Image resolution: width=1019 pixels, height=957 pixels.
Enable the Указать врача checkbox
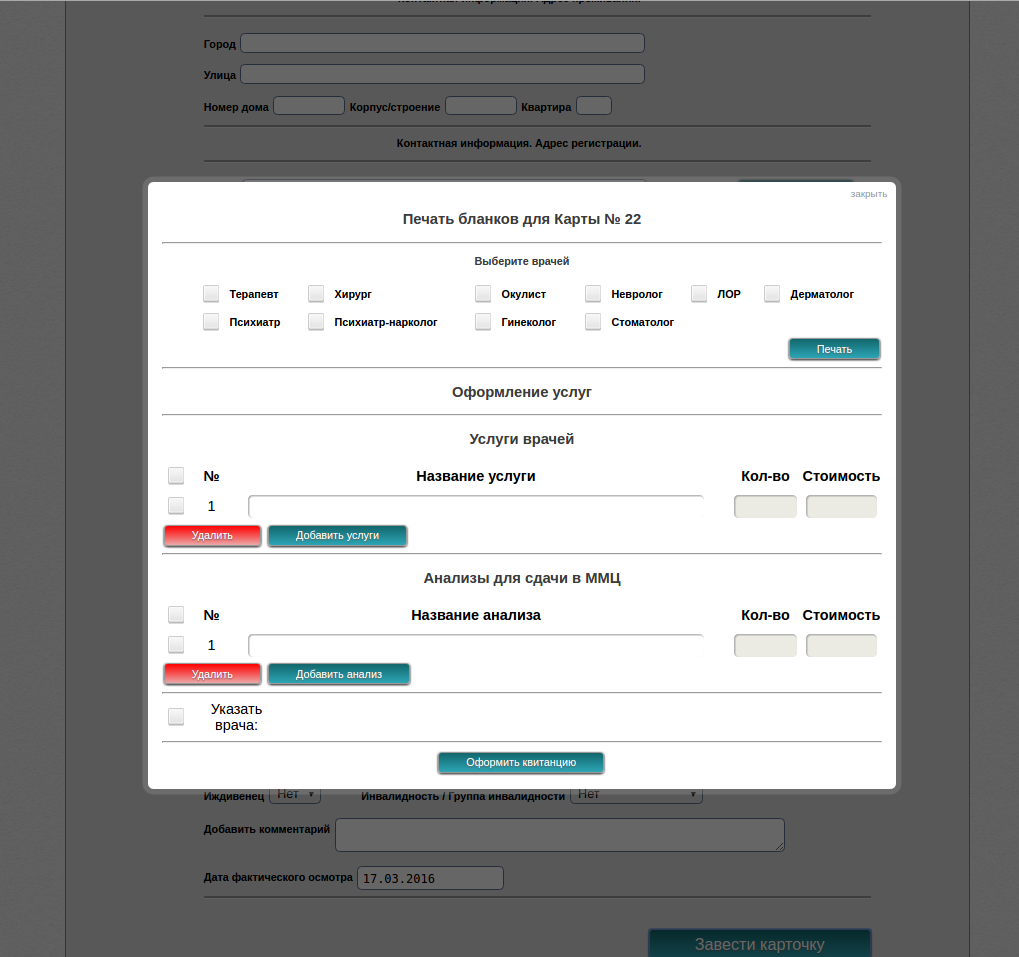pos(176,717)
